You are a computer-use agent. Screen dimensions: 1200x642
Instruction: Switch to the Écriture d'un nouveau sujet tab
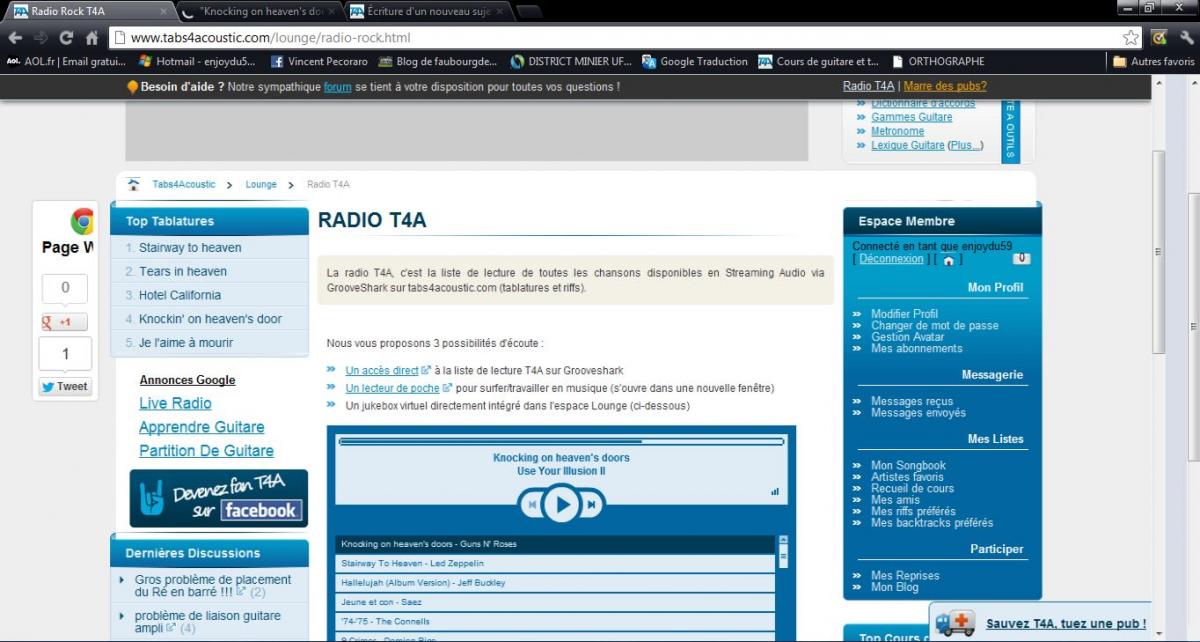[x=430, y=11]
